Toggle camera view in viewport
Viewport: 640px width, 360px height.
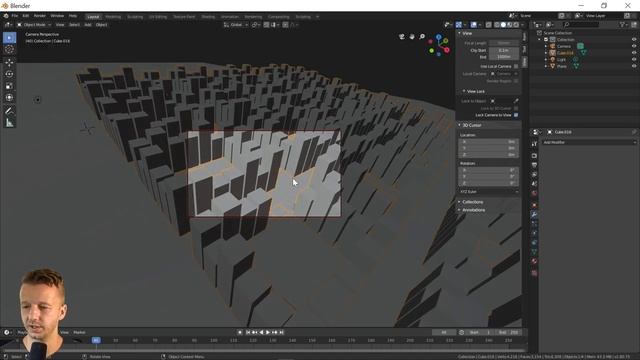pos(402,37)
